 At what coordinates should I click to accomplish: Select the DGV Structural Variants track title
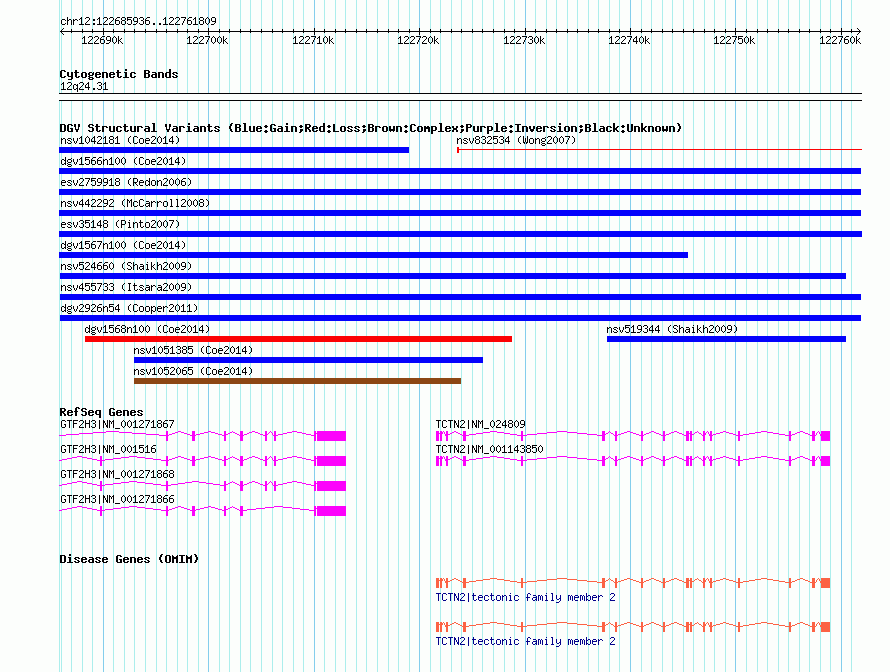[x=370, y=128]
